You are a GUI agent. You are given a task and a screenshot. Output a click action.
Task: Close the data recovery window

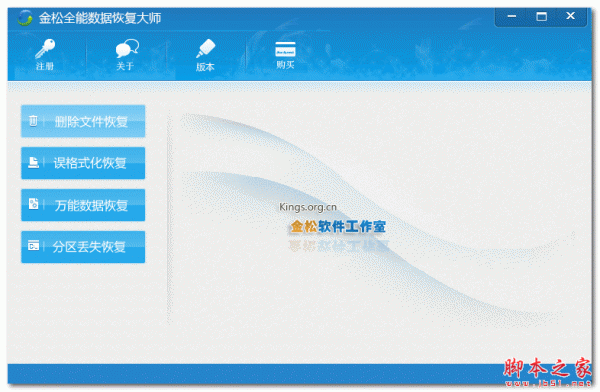571,16
